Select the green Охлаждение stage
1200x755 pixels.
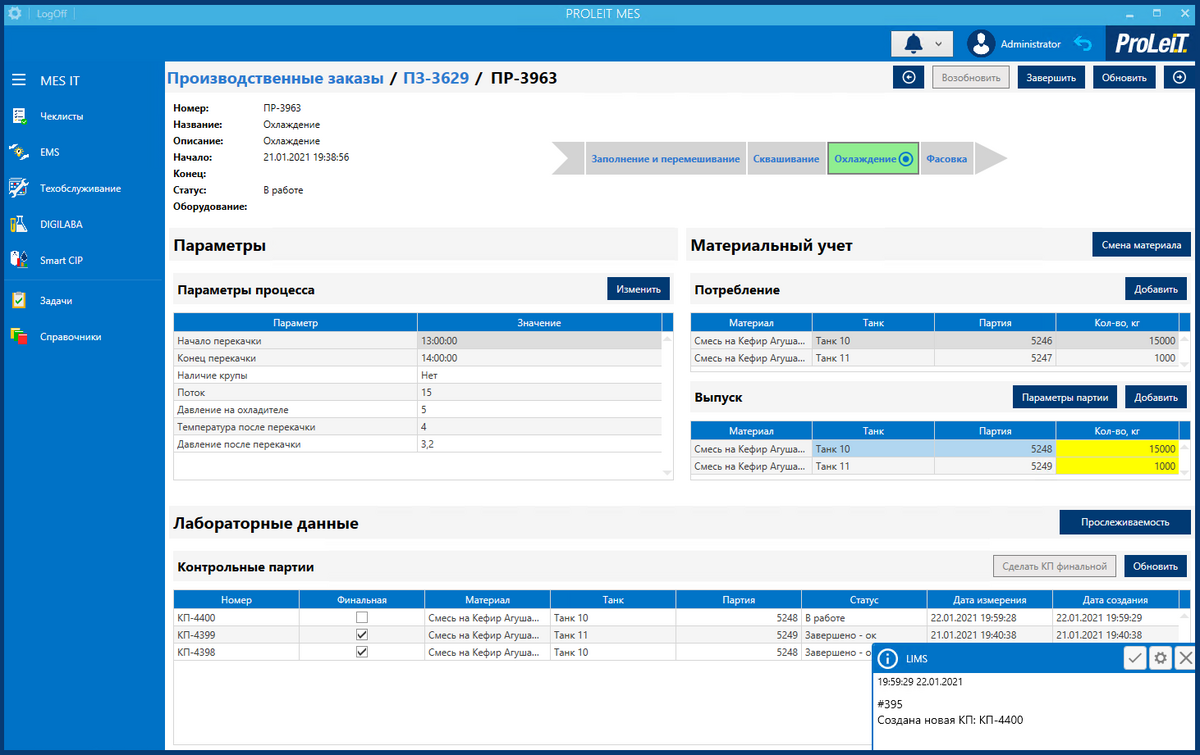click(x=873, y=159)
